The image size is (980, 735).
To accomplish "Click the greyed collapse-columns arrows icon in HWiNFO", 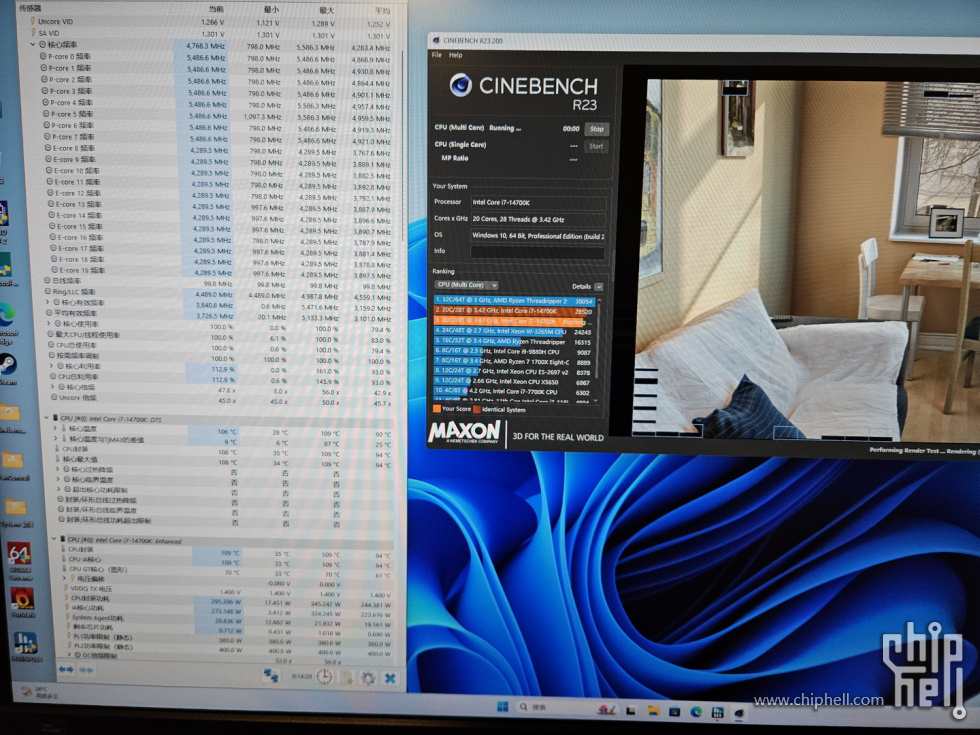I will pyautogui.click(x=87, y=669).
